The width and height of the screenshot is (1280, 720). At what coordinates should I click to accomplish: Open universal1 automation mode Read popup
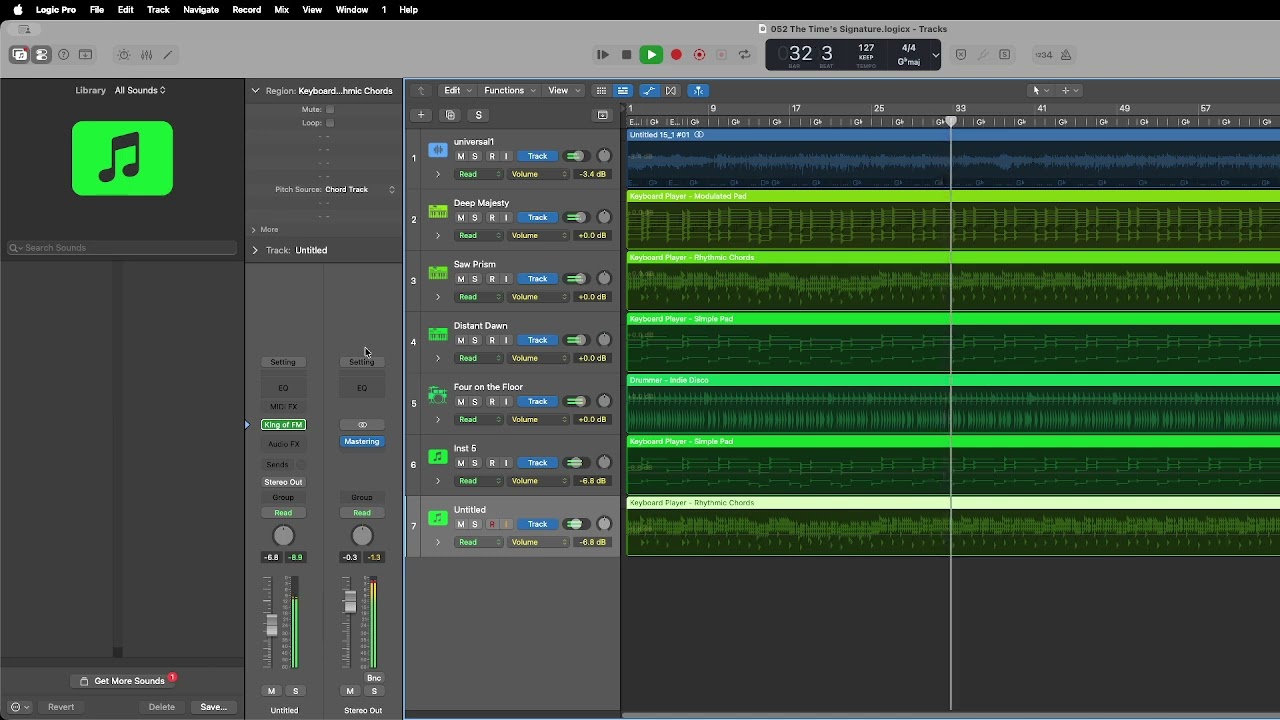(479, 175)
